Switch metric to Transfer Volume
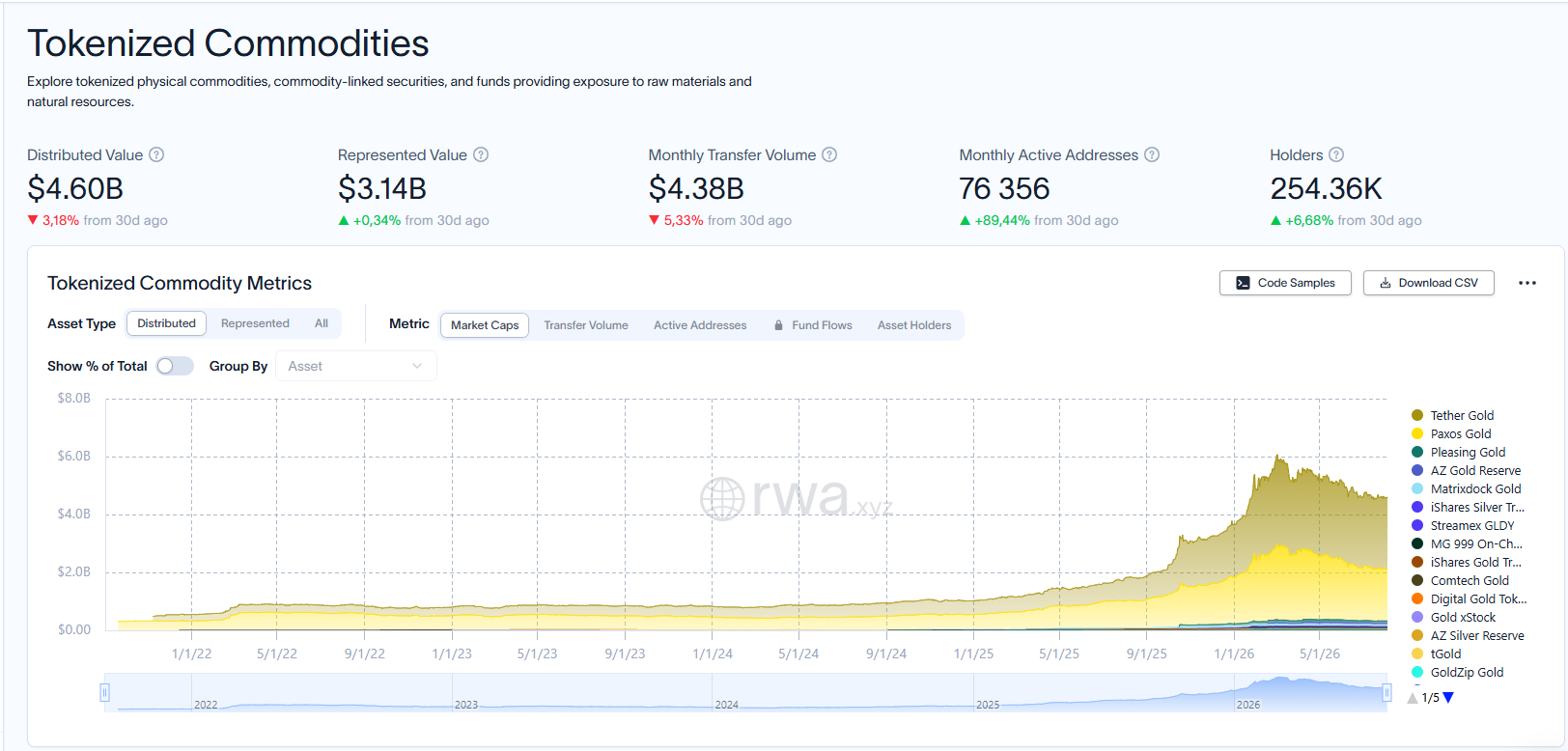The image size is (1568, 751). (586, 325)
